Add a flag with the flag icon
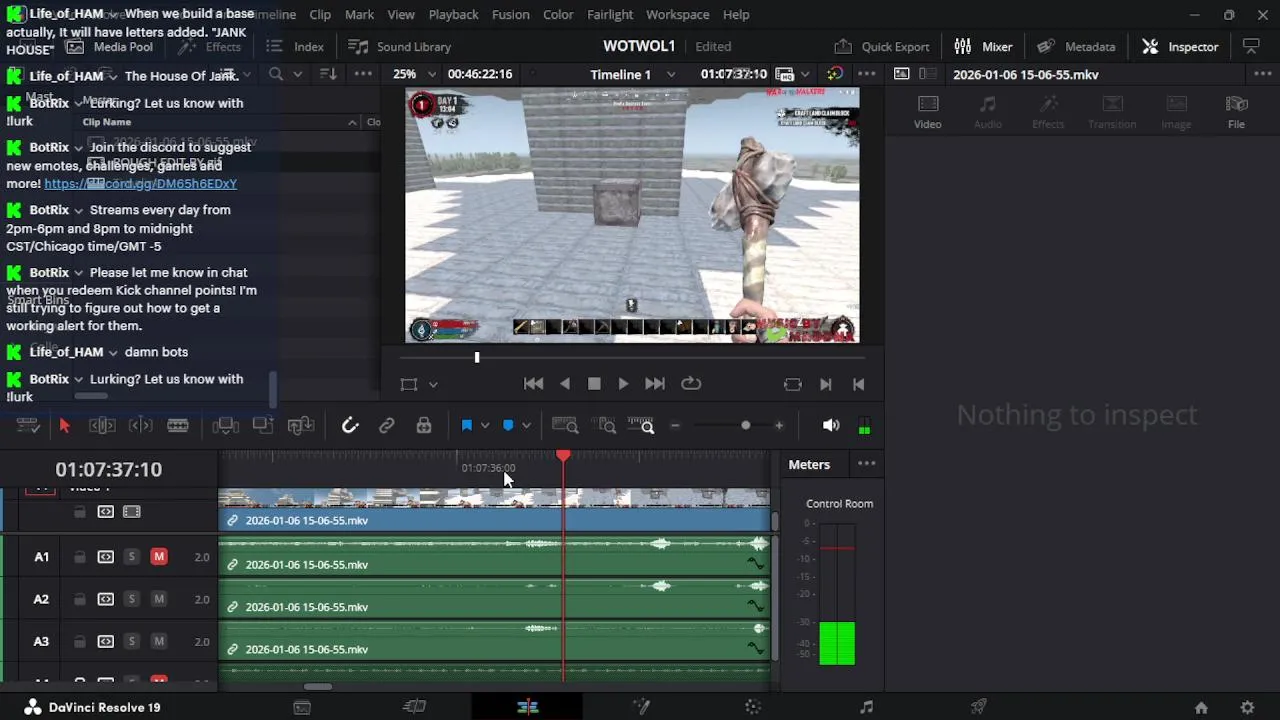The image size is (1280, 720). click(x=466, y=426)
